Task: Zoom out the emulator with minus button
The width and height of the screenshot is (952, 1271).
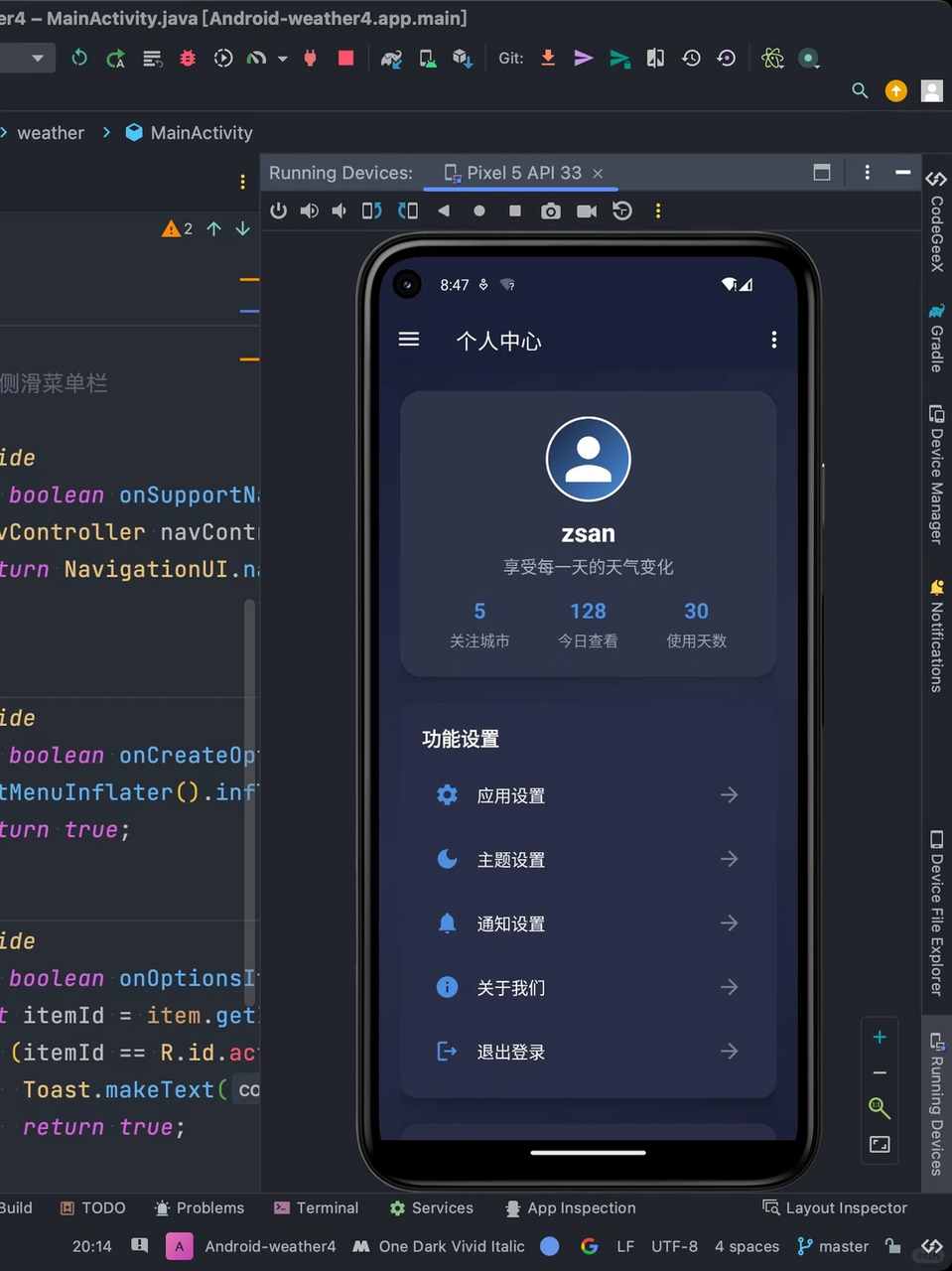Action: click(x=880, y=1073)
